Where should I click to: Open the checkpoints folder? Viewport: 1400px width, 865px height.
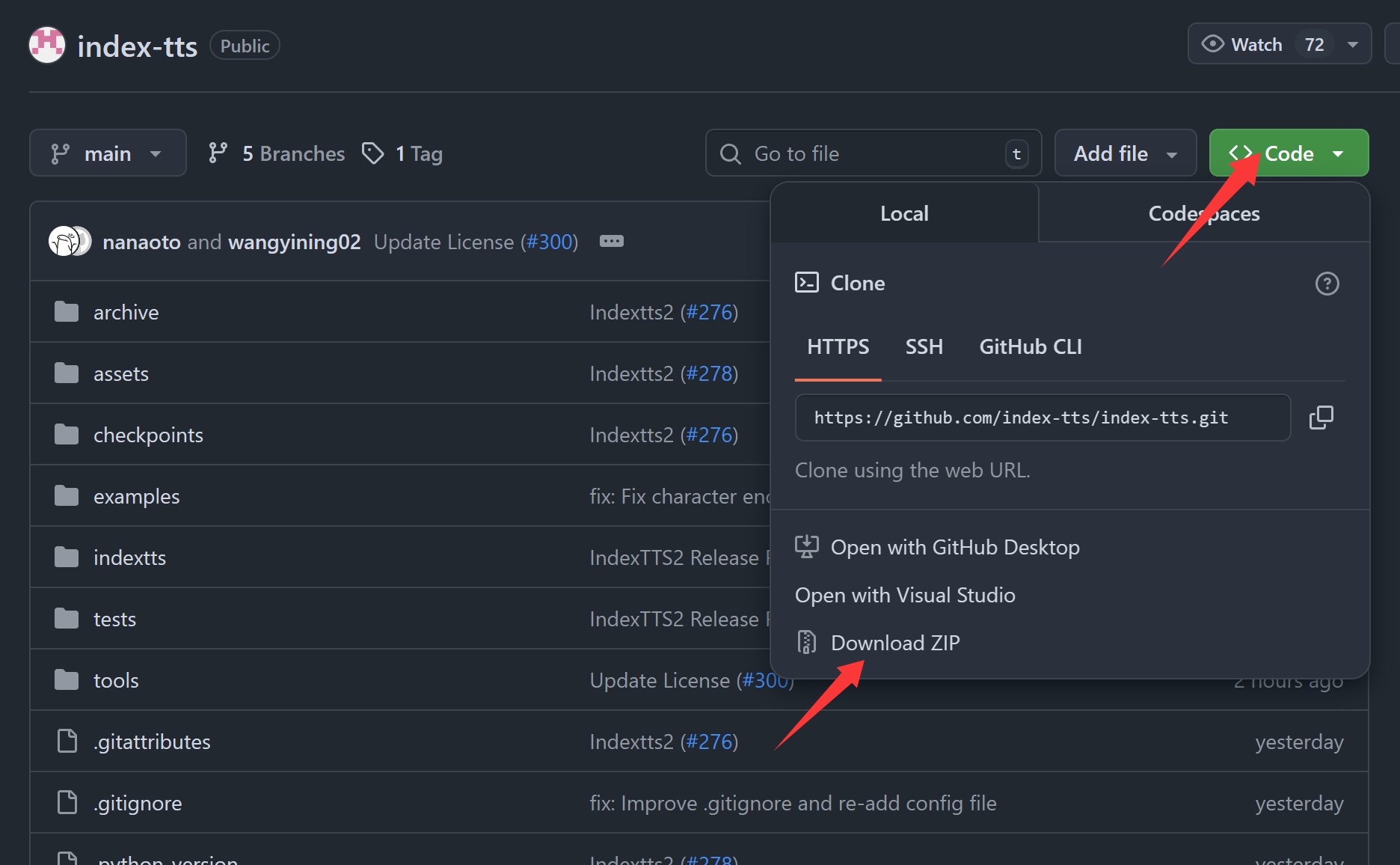[x=148, y=435]
